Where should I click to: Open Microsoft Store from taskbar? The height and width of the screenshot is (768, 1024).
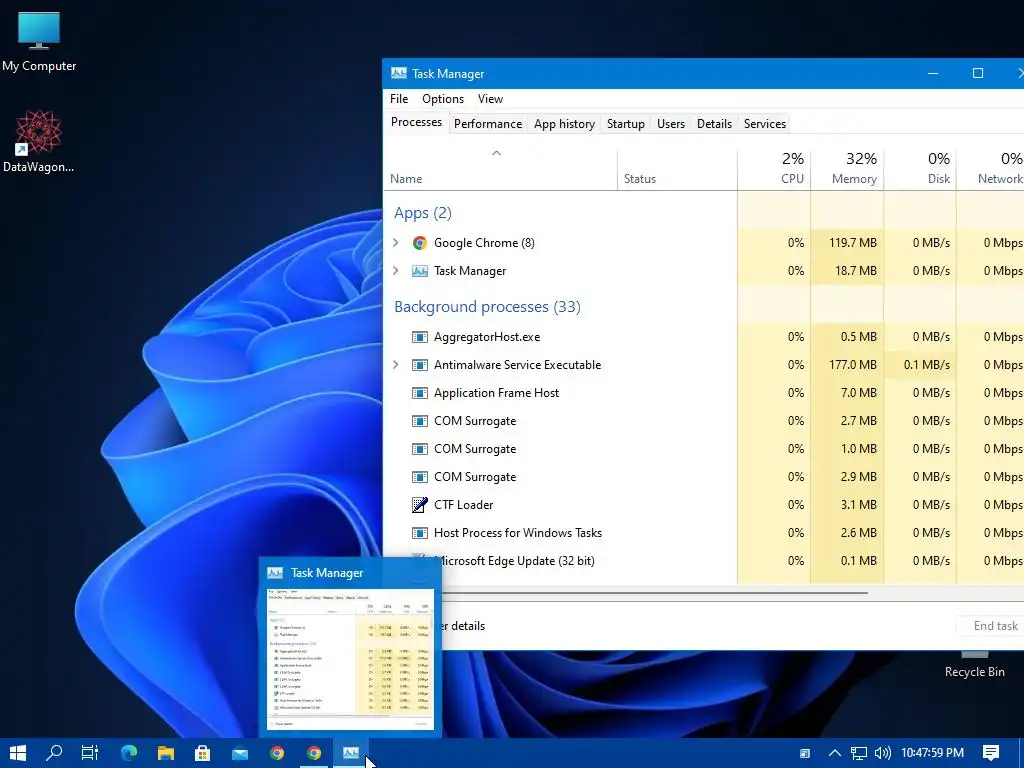pos(202,753)
